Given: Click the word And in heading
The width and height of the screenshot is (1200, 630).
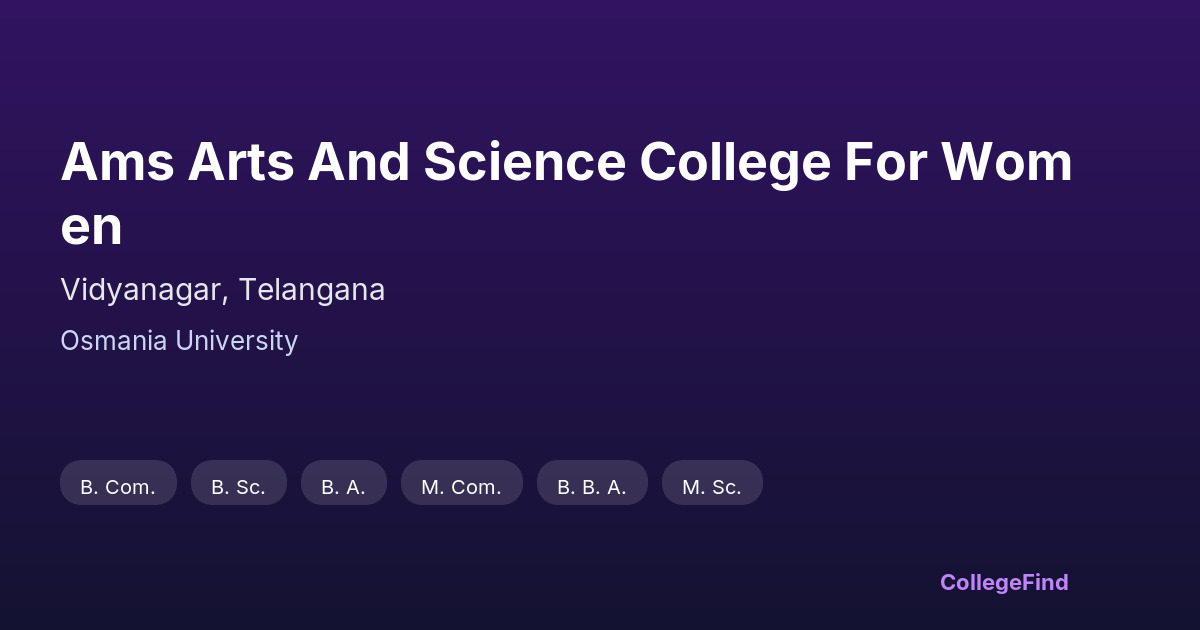Looking at the screenshot, I should [x=359, y=163].
